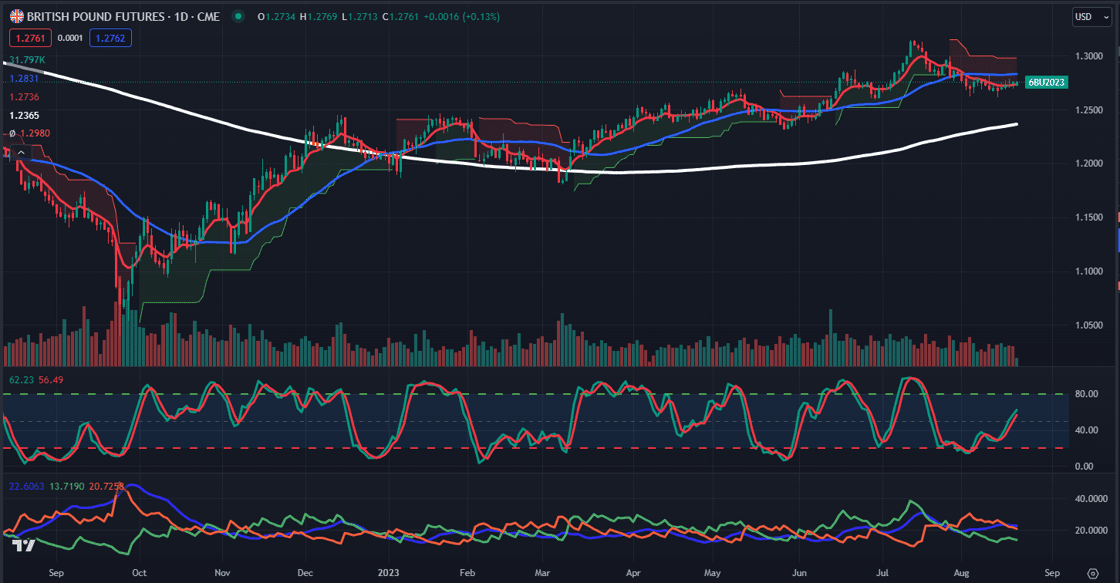Click the May label on time axis

(x=712, y=573)
